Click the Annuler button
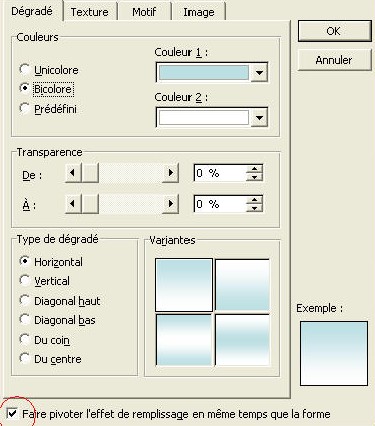Image resolution: width=375 pixels, height=426 pixels. pos(334,60)
